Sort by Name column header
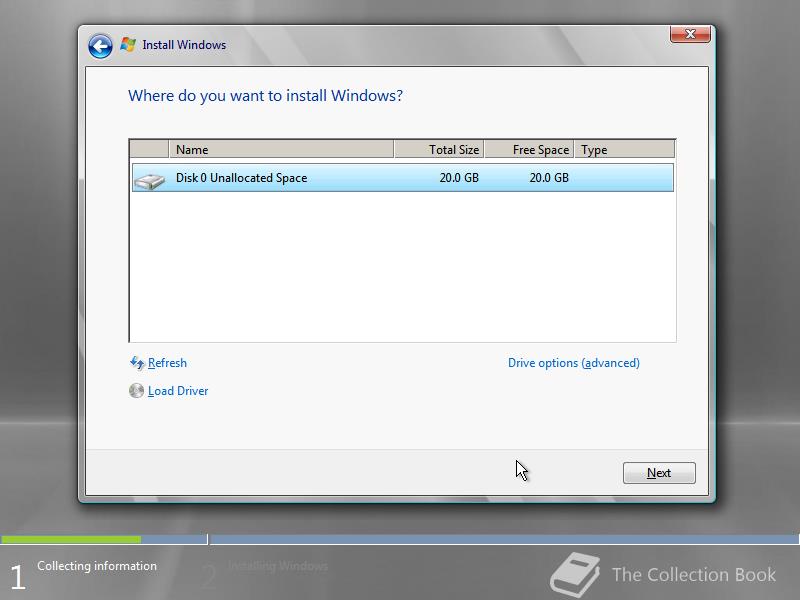The image size is (800, 600). [x=281, y=149]
